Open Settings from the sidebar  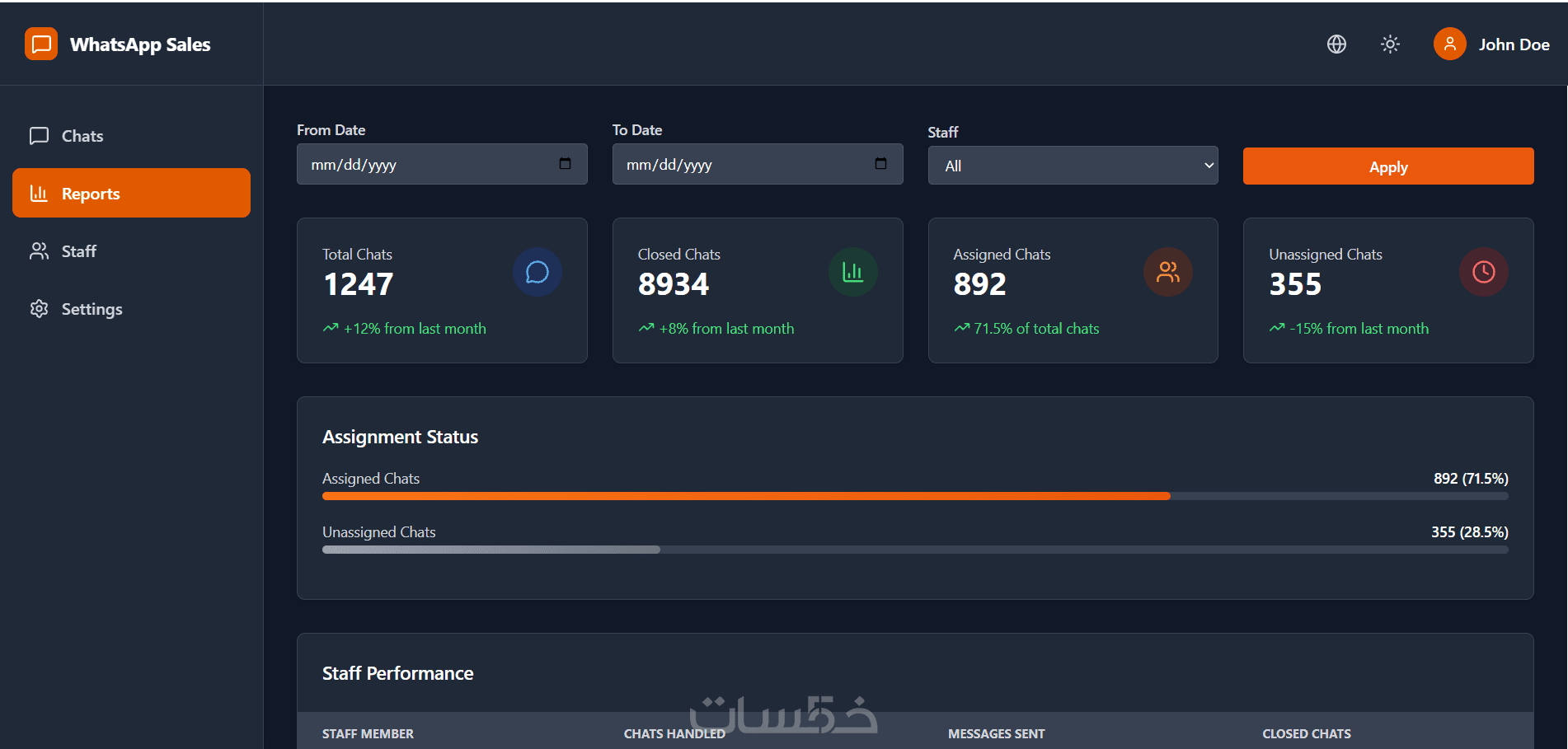131,309
